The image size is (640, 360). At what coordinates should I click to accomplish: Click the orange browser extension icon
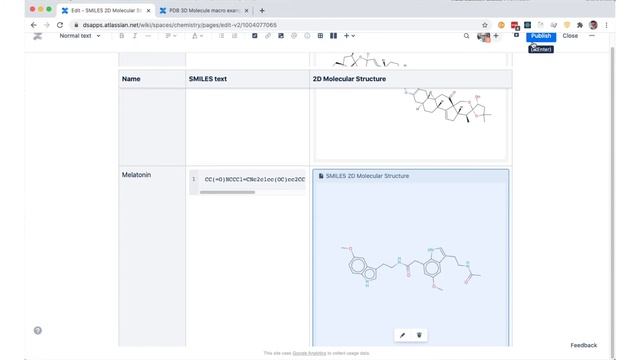click(501, 25)
